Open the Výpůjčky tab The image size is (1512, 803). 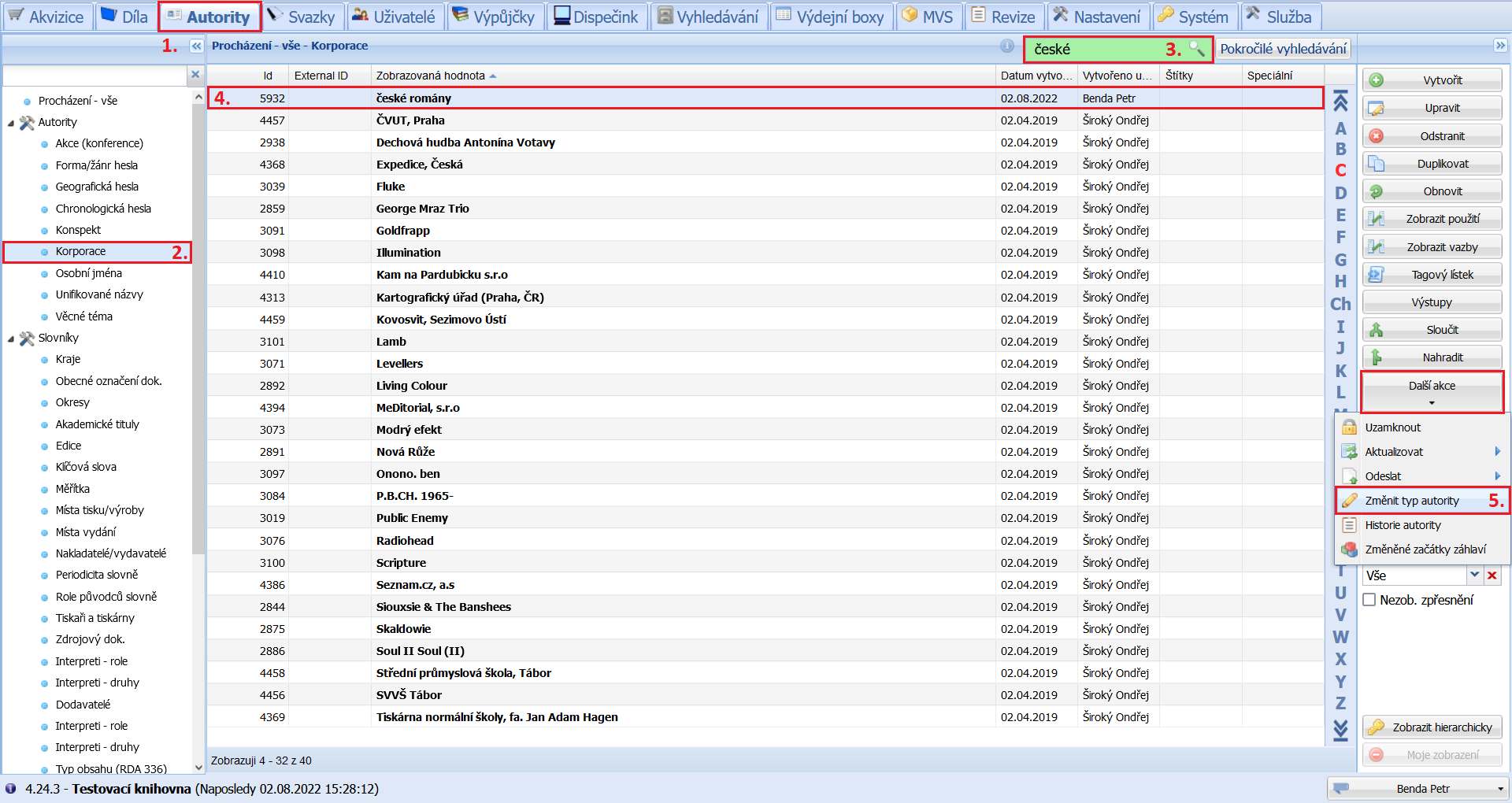(x=495, y=17)
